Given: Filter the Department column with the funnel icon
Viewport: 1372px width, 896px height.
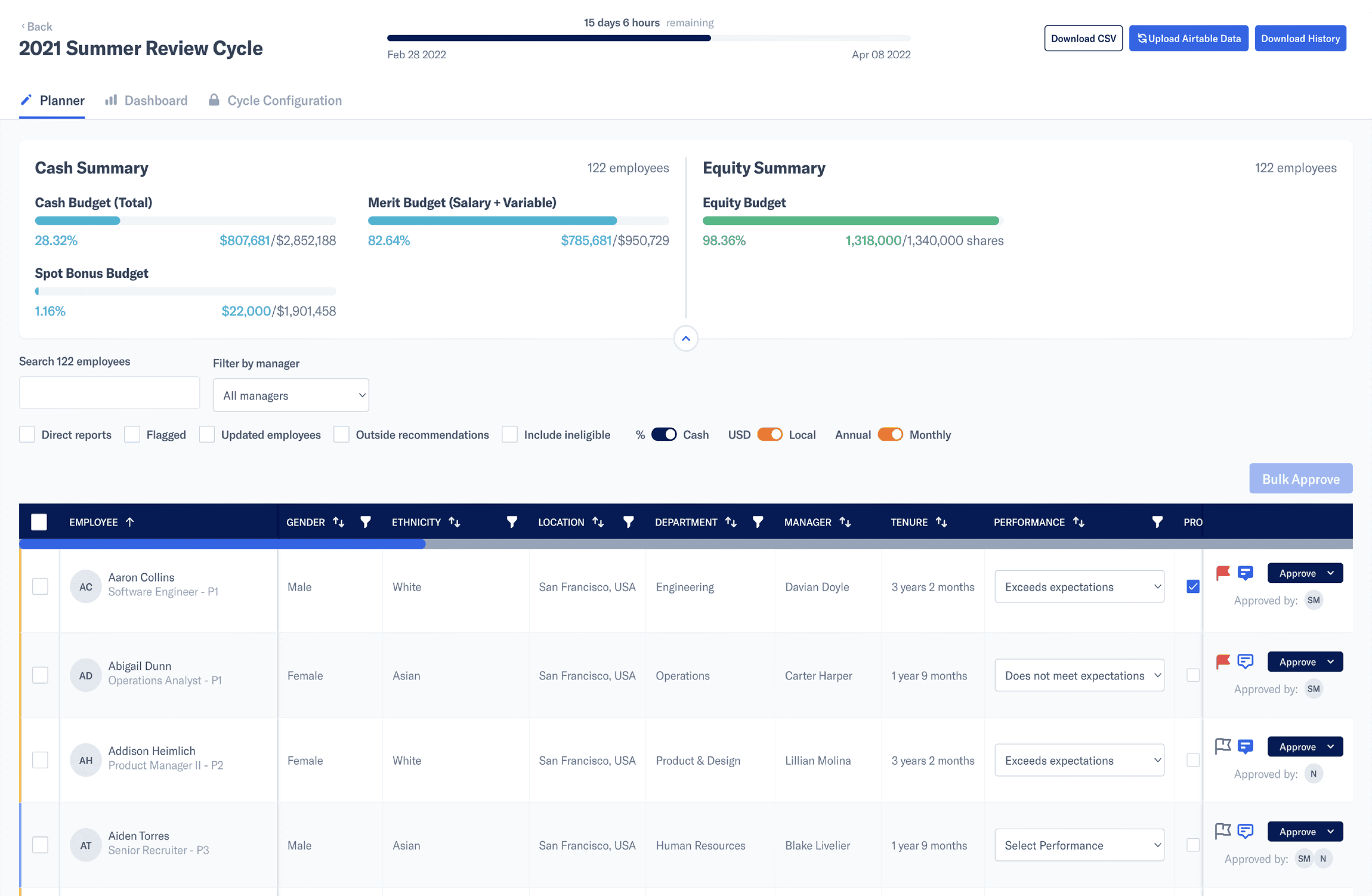Looking at the screenshot, I should (758, 522).
